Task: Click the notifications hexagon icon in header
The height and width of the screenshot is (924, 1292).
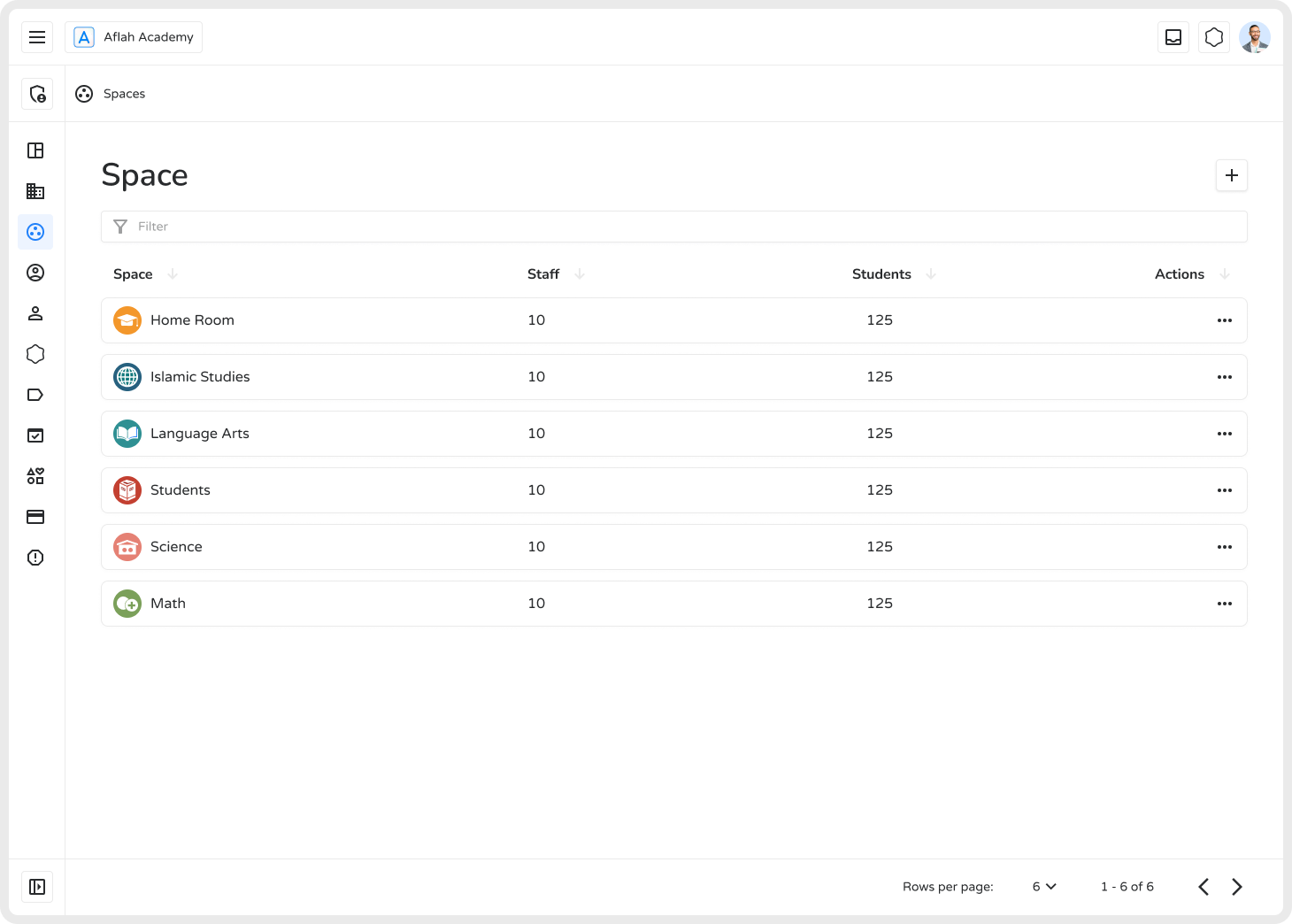Action: click(x=1213, y=37)
